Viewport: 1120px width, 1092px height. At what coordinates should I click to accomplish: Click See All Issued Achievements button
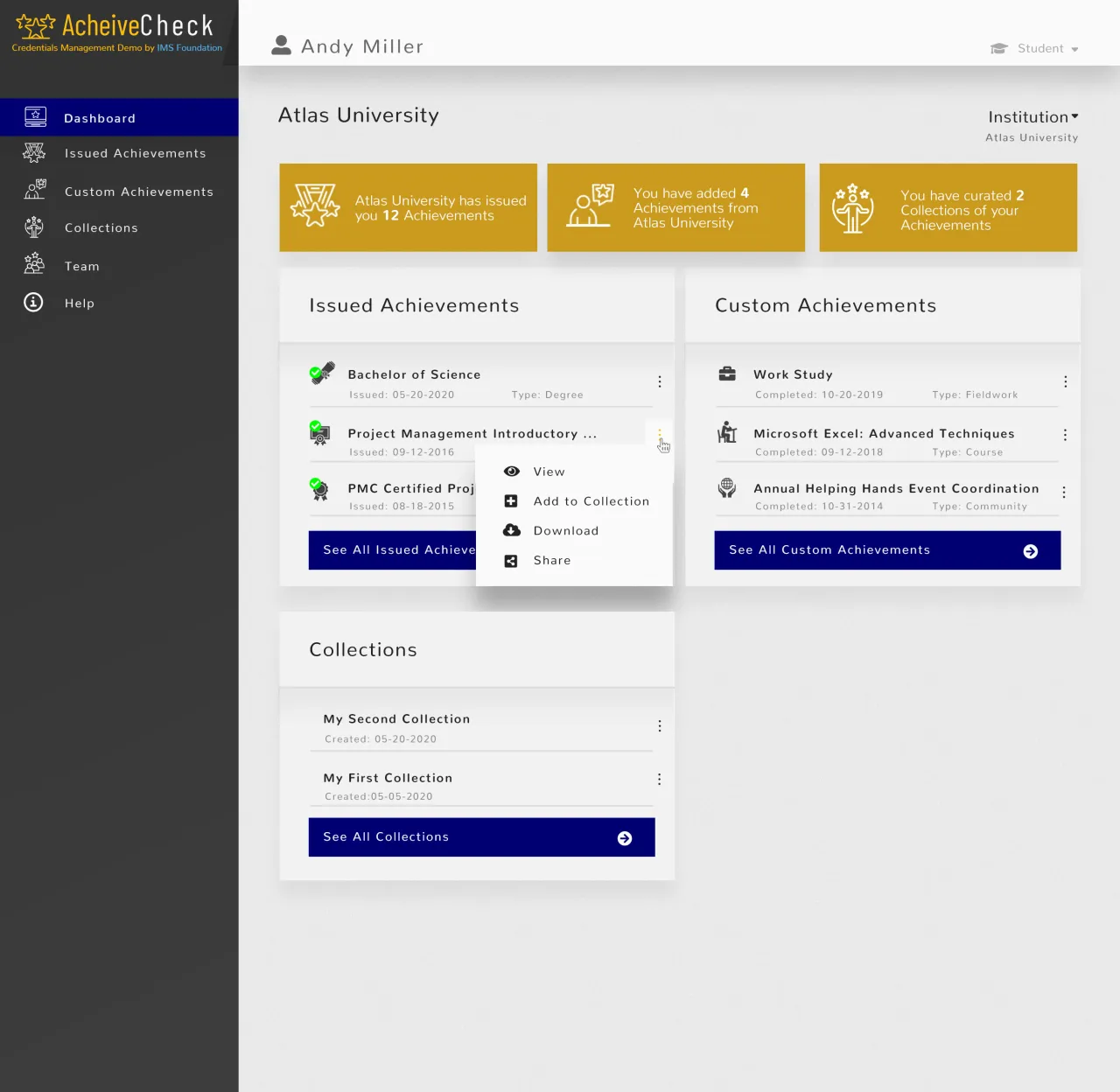(392, 549)
